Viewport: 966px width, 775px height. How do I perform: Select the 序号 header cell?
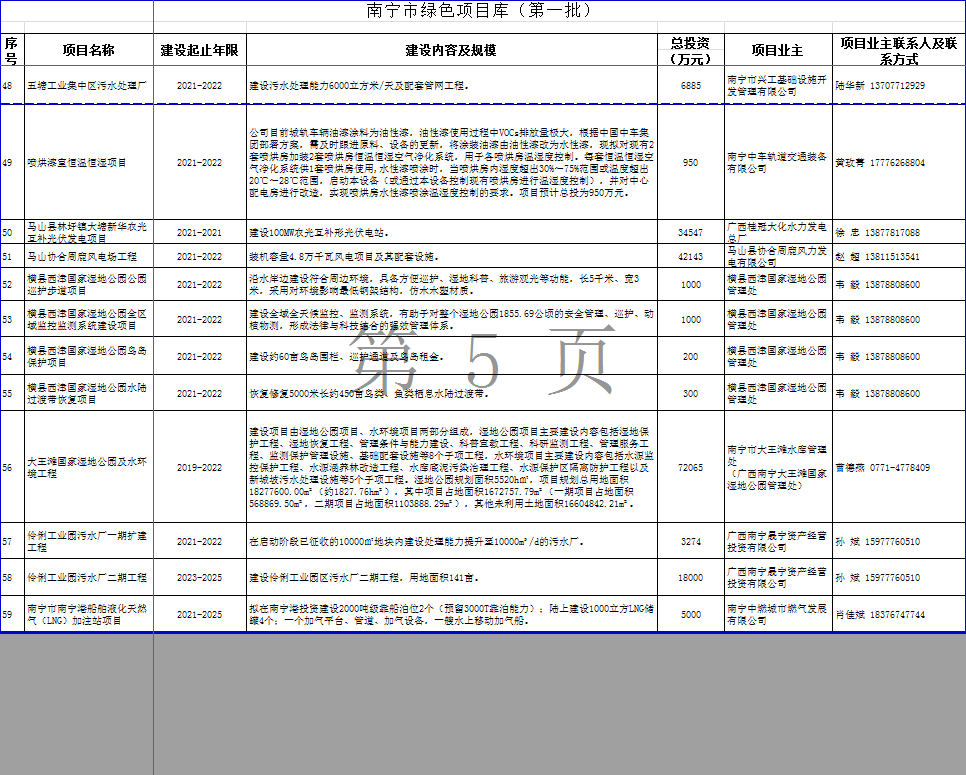pos(11,50)
